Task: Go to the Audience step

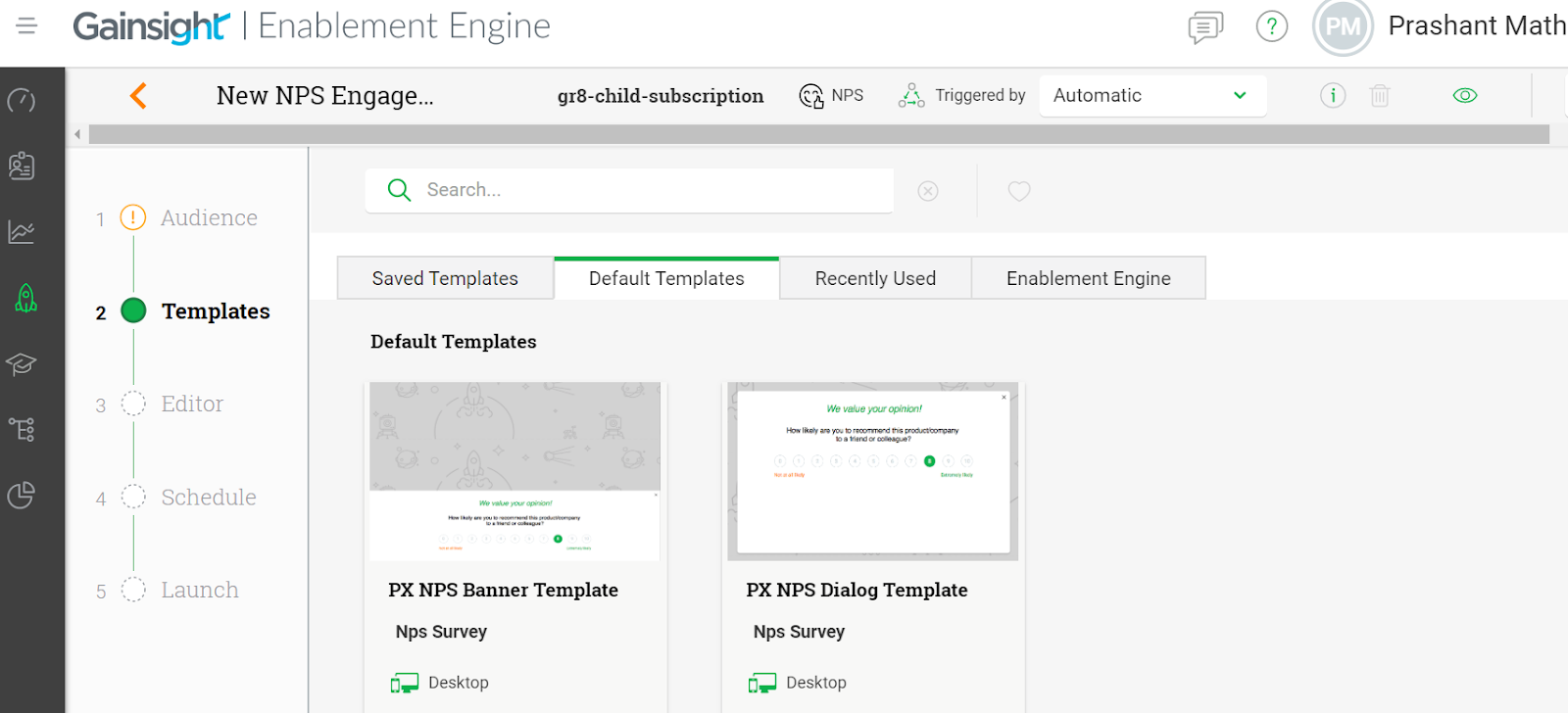Action: pos(209,217)
